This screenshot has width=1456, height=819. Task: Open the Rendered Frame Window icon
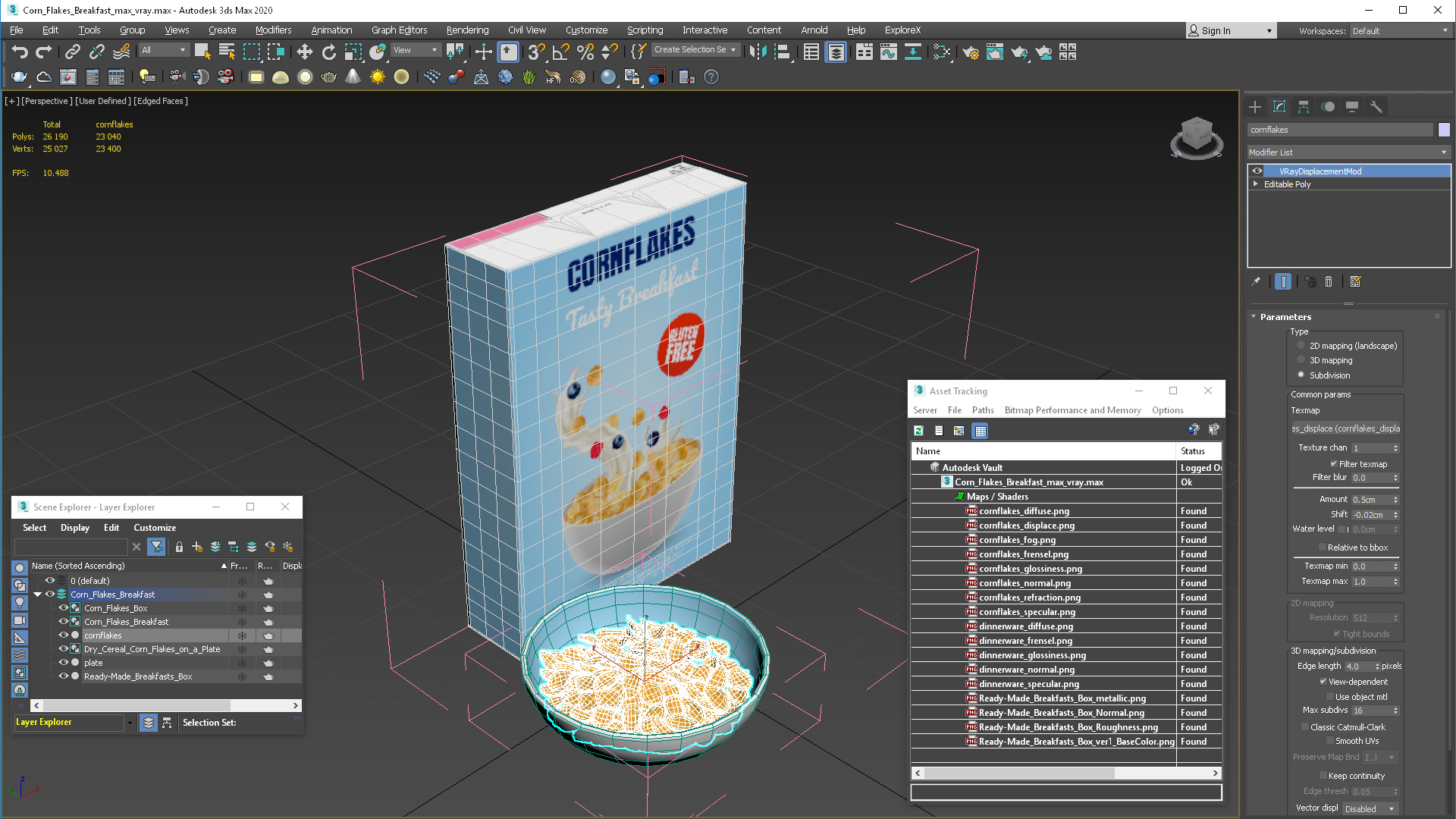point(995,52)
